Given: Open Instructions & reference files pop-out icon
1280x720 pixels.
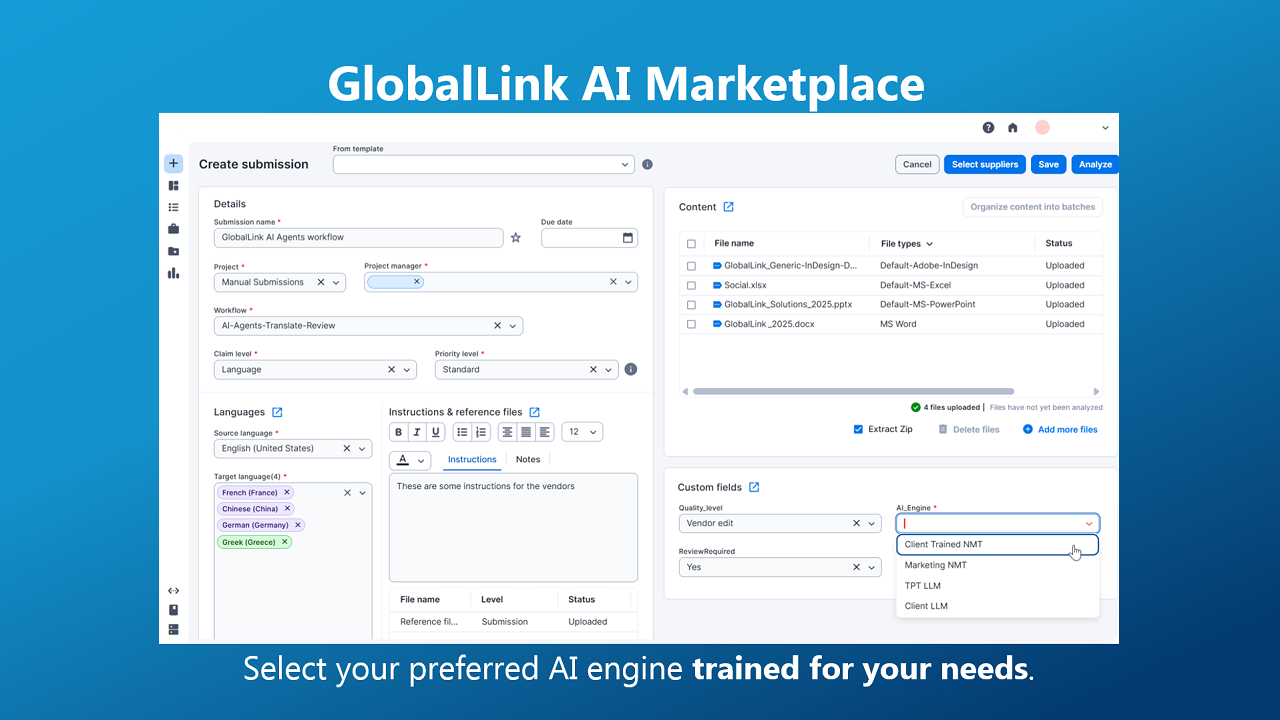Looking at the screenshot, I should pos(534,412).
